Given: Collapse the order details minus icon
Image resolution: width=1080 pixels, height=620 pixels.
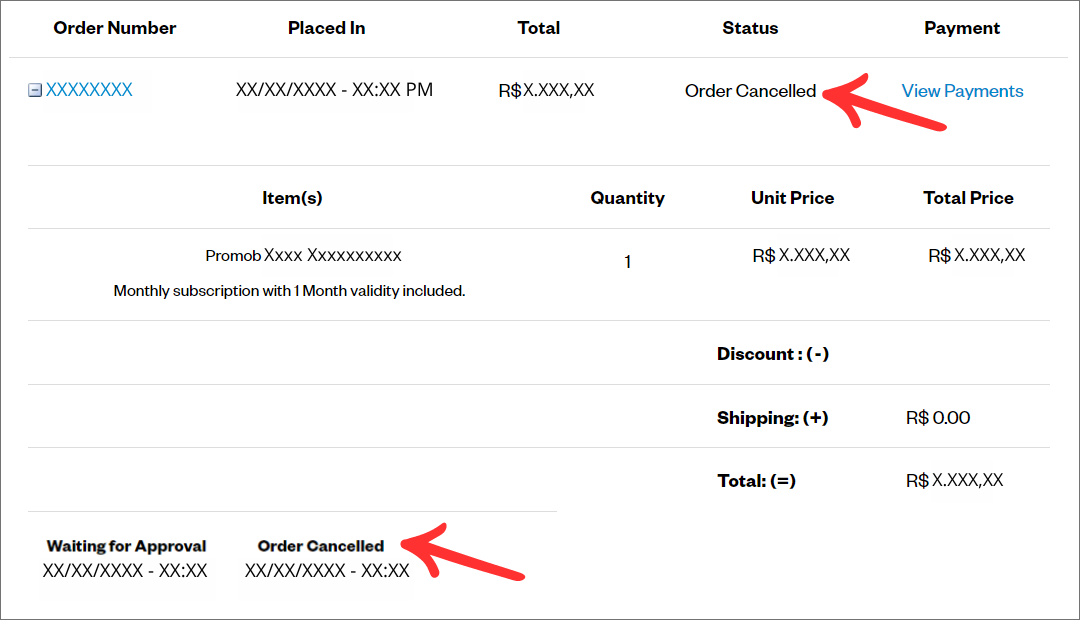Looking at the screenshot, I should pyautogui.click(x=35, y=90).
